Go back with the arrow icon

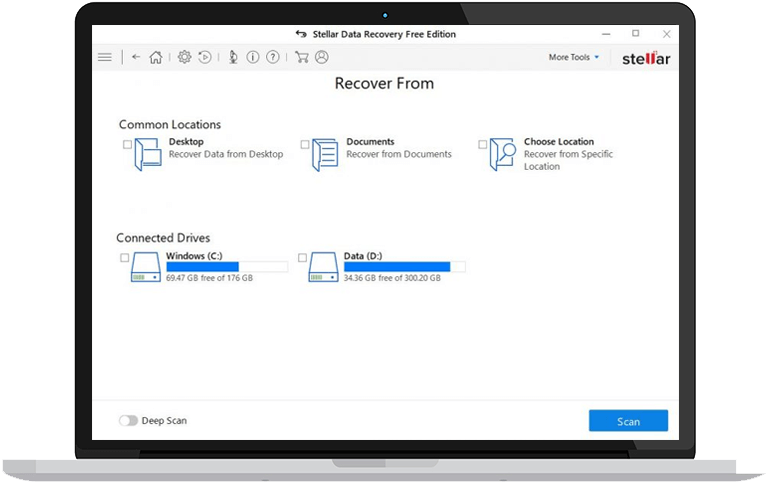click(x=136, y=57)
